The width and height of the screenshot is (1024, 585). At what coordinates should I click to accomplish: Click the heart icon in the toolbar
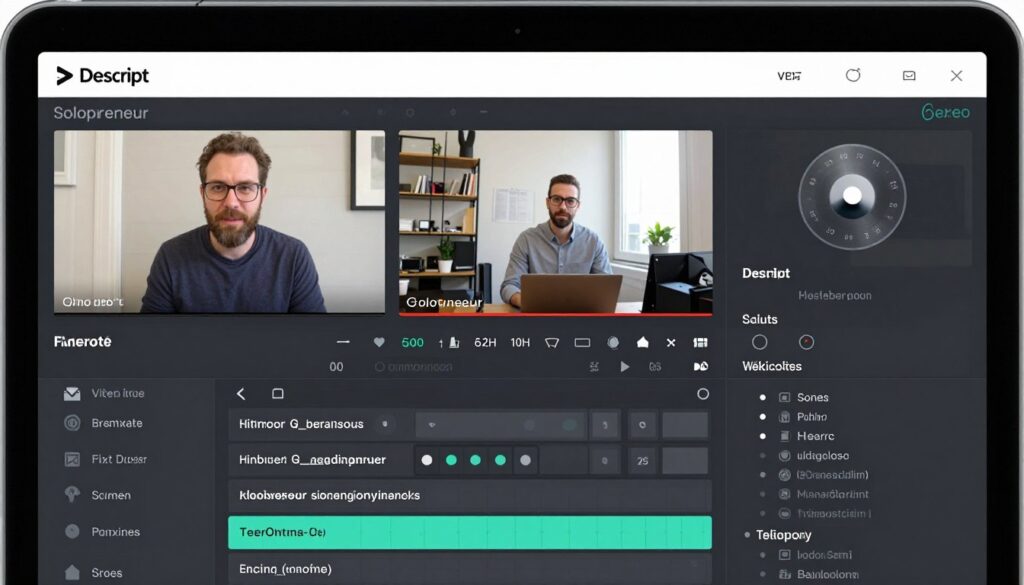pos(379,342)
